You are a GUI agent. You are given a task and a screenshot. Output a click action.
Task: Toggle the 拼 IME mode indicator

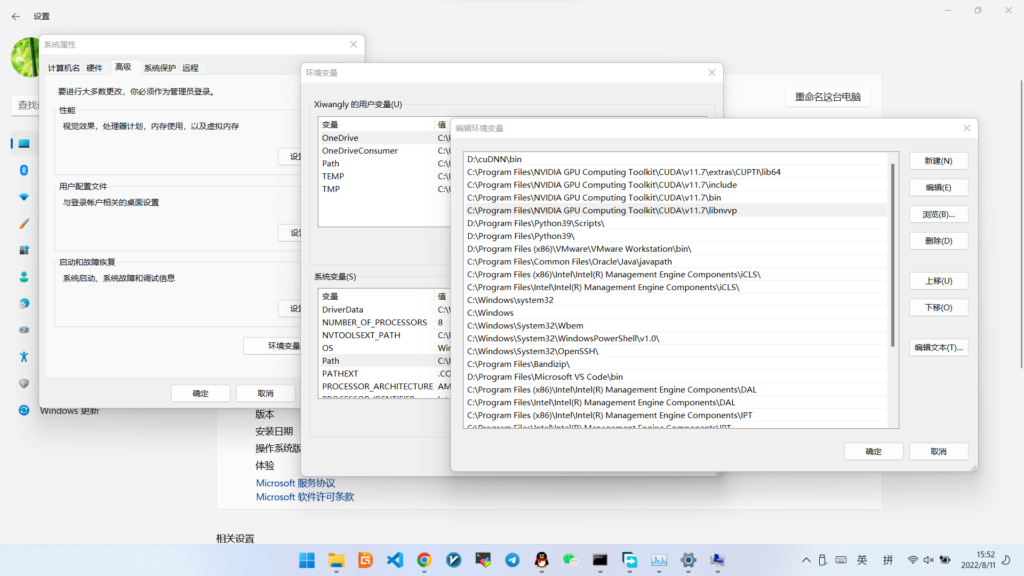[x=888, y=560]
